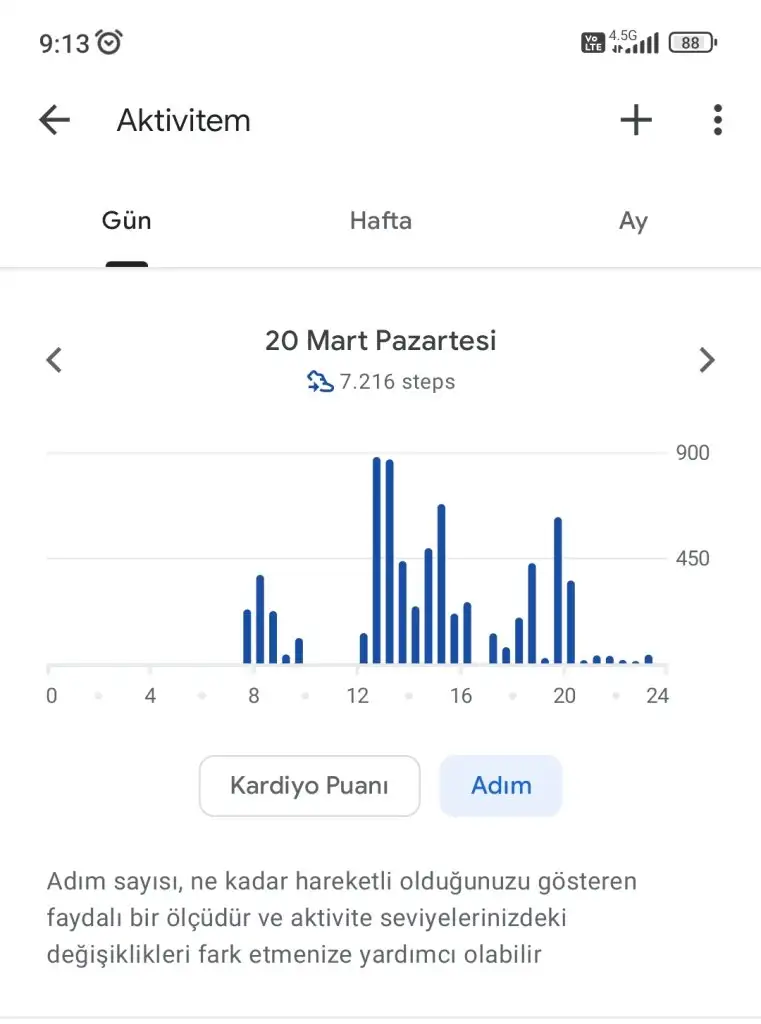Tap the signal strength bars icon
The image size is (761, 1024).
tap(644, 42)
